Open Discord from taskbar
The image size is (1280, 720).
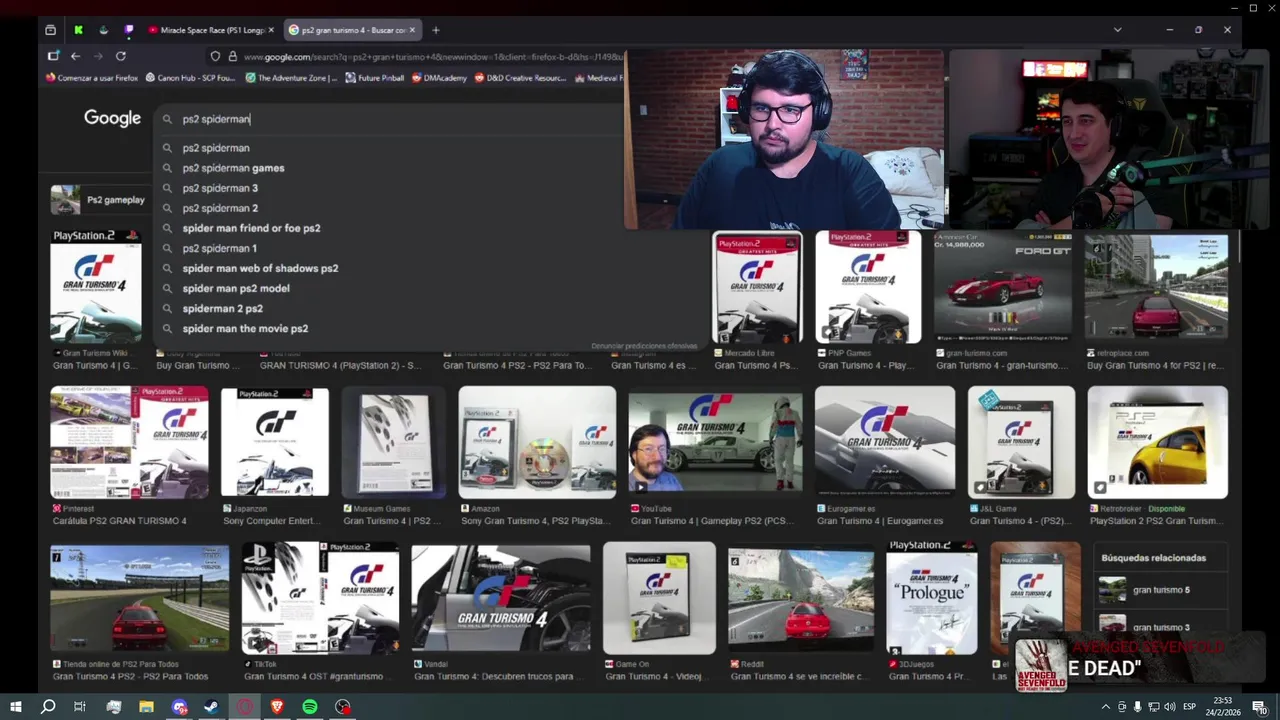[179, 707]
